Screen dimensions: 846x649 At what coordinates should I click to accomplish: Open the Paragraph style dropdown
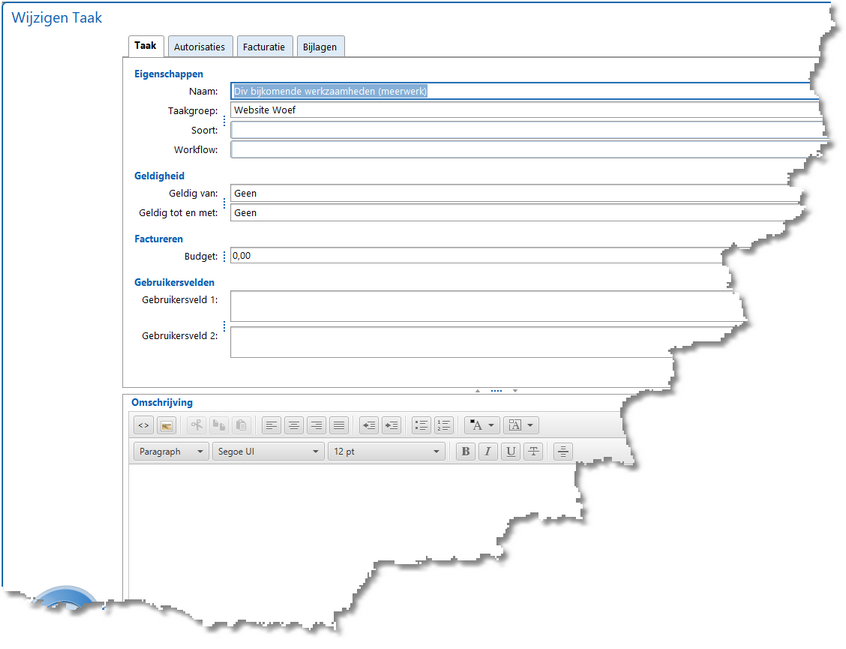[x=171, y=452]
